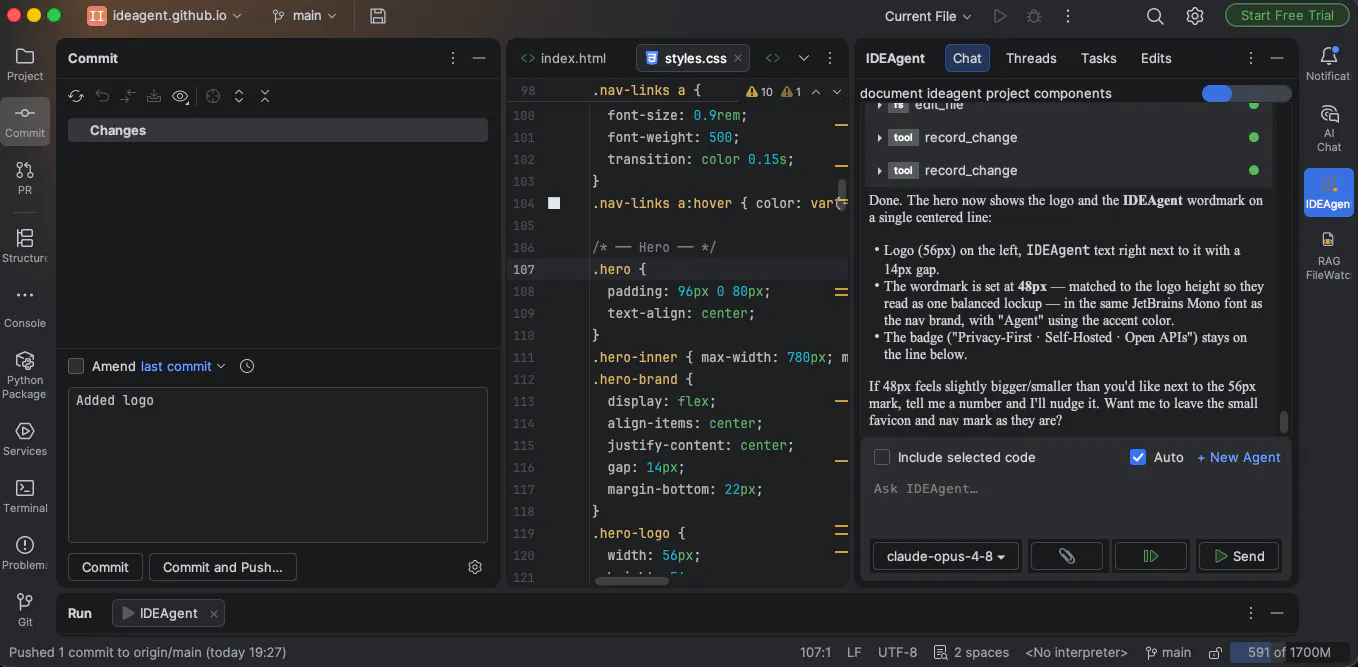Open the Python Packages tool window
The height and width of the screenshot is (667, 1358).
click(25, 374)
